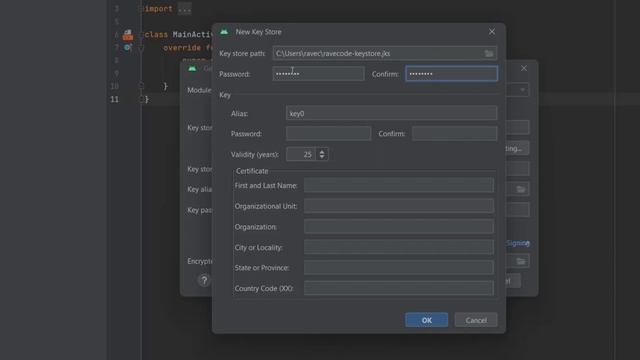640x360 pixels.
Task: Focus the keystore Confirm password field
Action: [451, 74]
